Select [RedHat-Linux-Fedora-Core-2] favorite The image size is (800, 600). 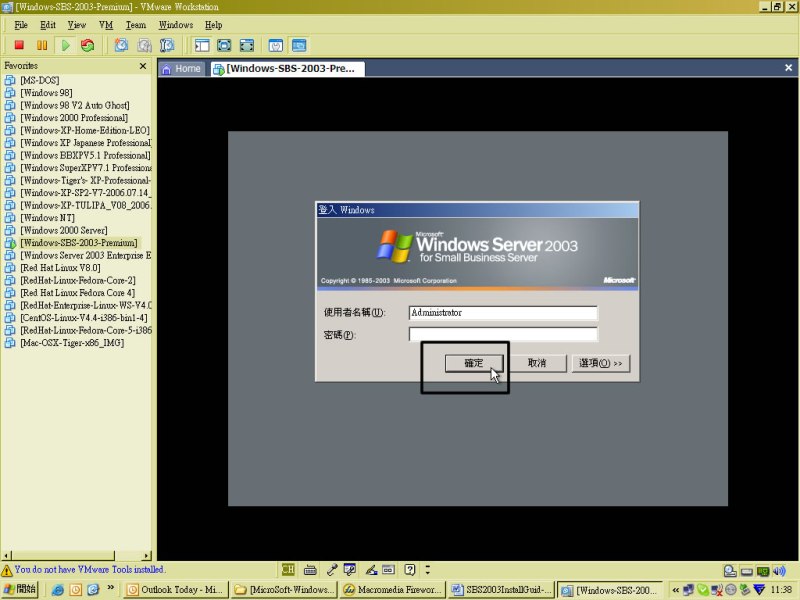tap(78, 280)
